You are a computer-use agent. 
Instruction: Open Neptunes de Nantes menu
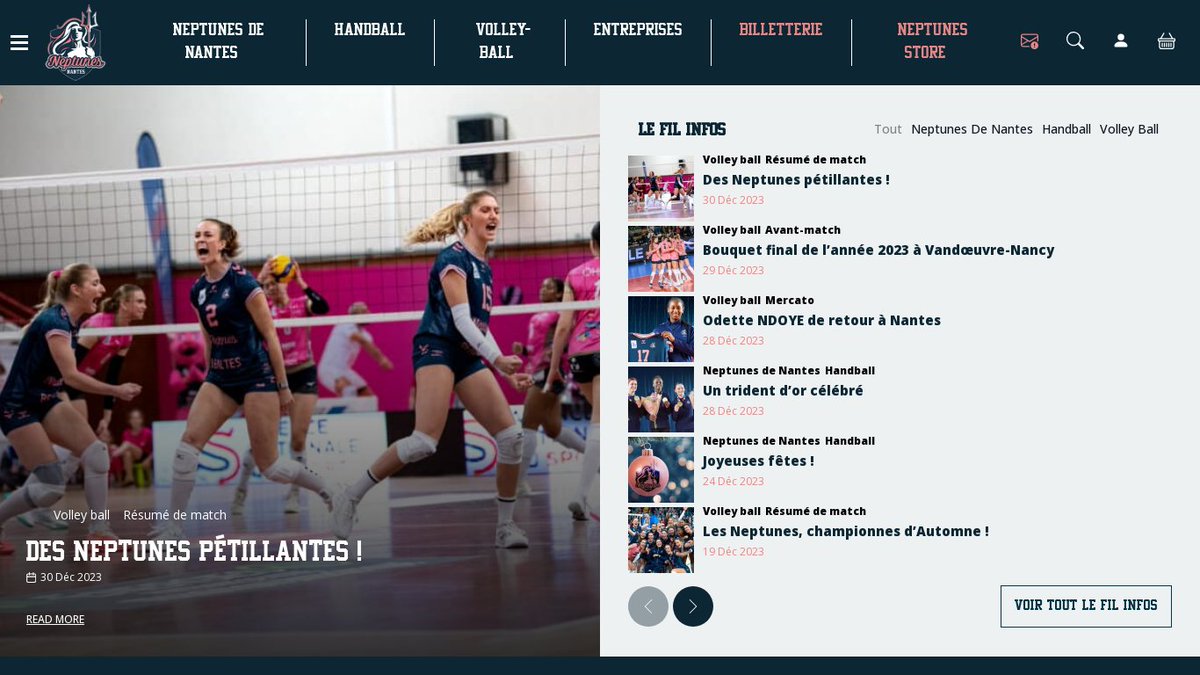point(218,41)
